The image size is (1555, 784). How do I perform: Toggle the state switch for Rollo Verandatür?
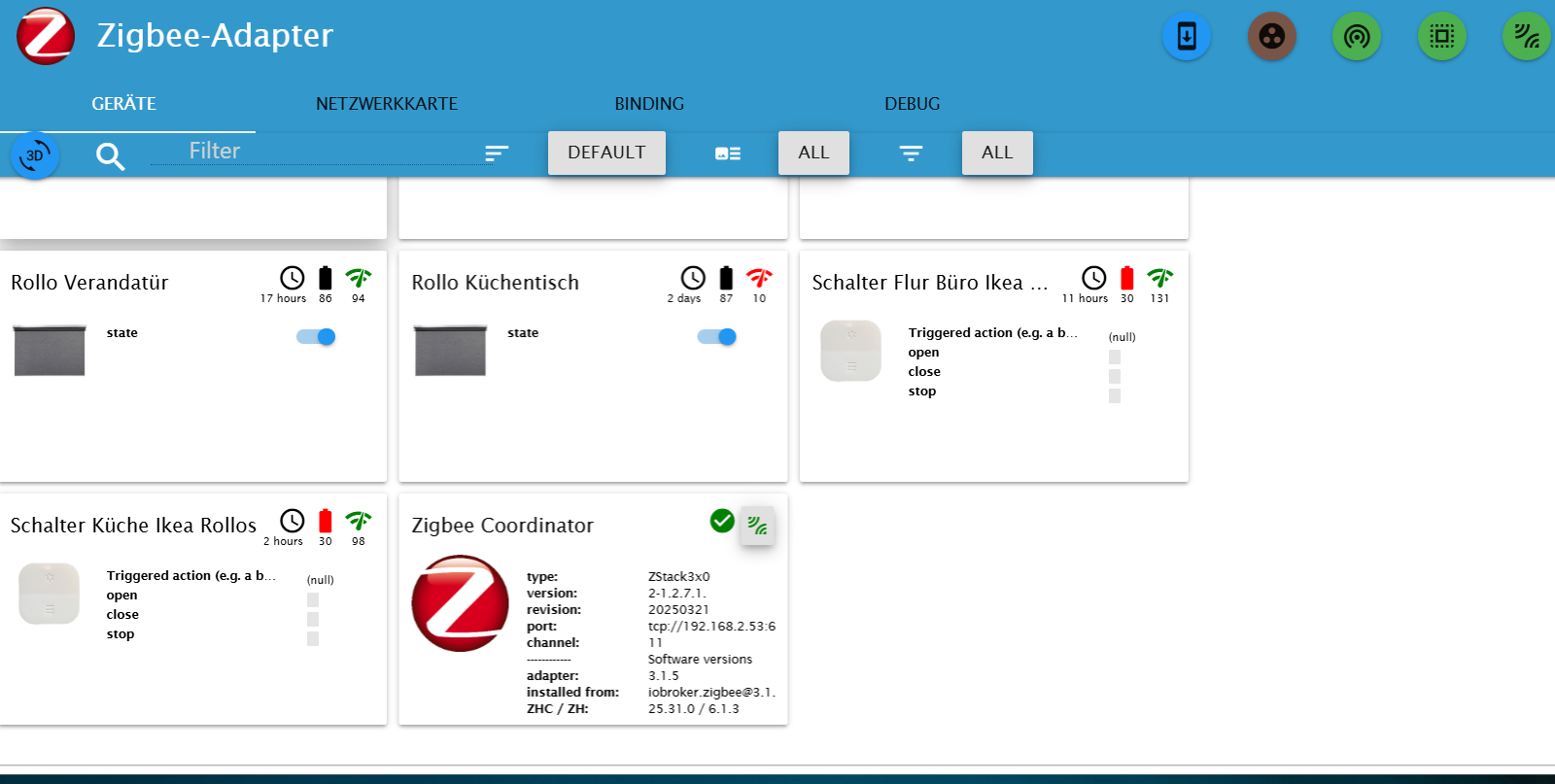click(316, 337)
